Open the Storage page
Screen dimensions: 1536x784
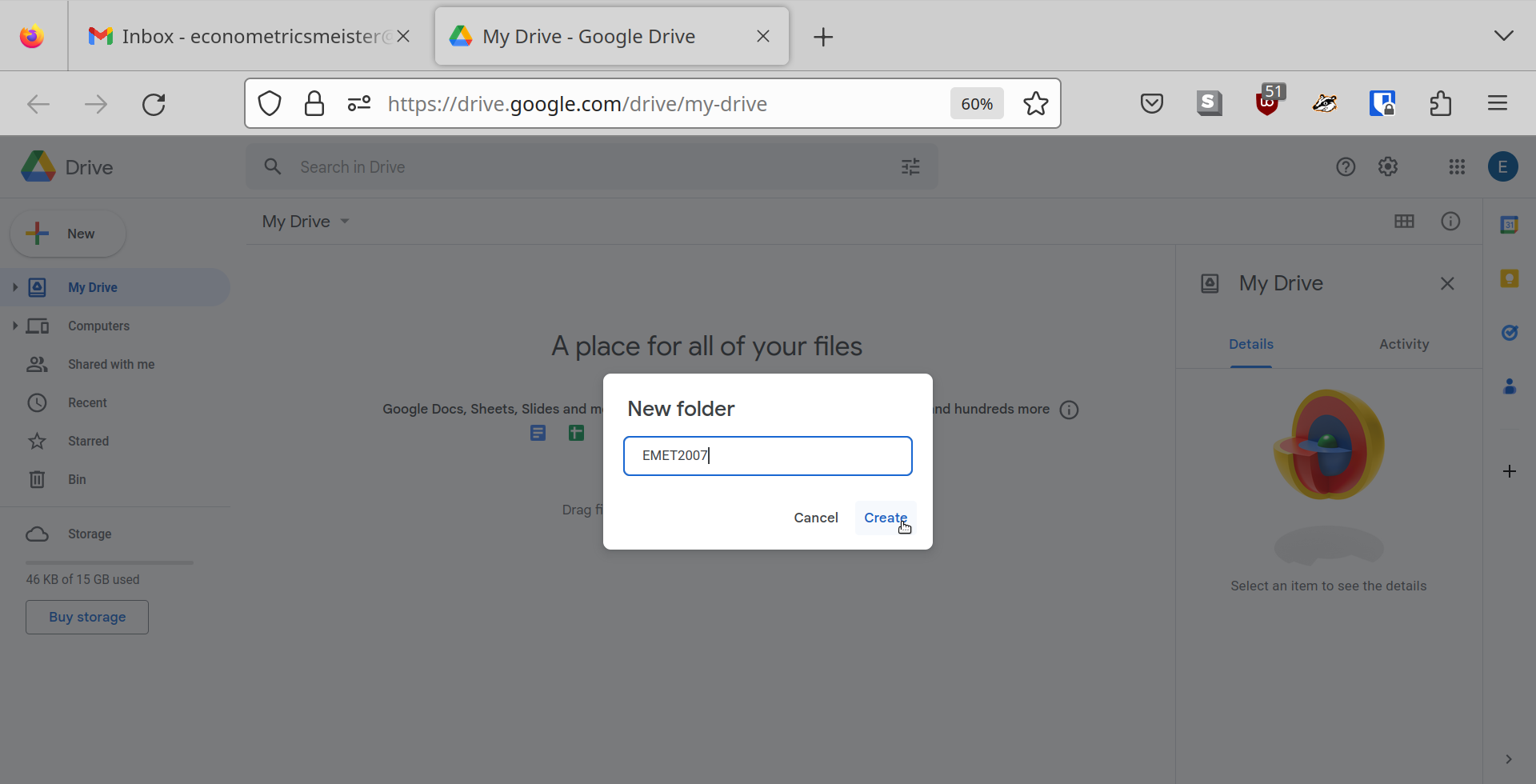tap(90, 534)
